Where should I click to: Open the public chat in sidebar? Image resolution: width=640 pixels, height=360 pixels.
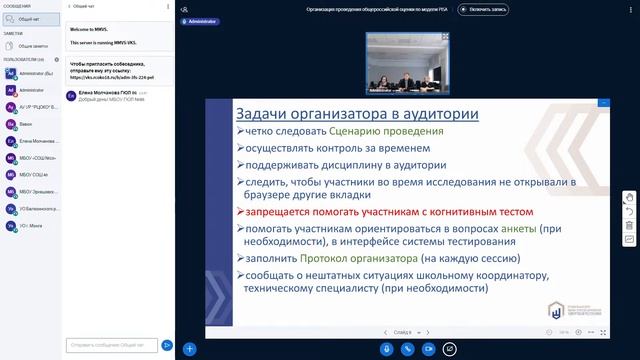pos(31,19)
